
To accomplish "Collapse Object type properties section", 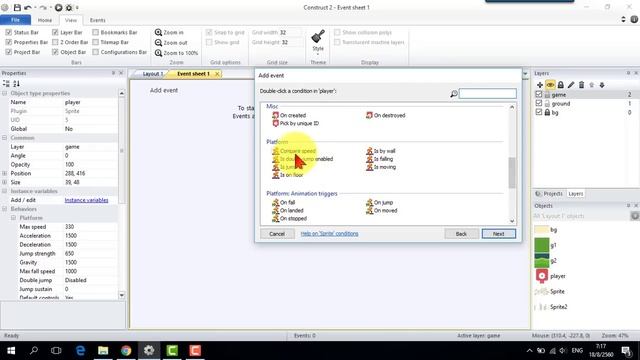I will [x=4, y=93].
